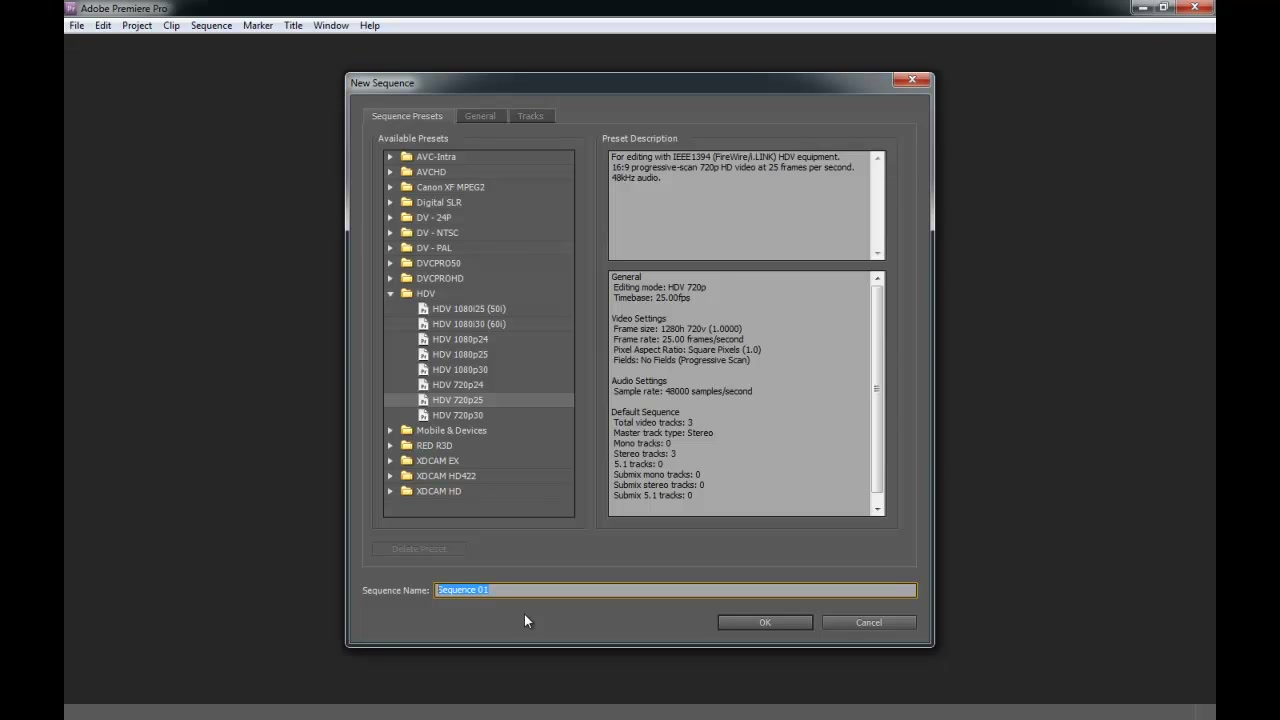Click the HDV 720p30 preset file icon

(423, 415)
